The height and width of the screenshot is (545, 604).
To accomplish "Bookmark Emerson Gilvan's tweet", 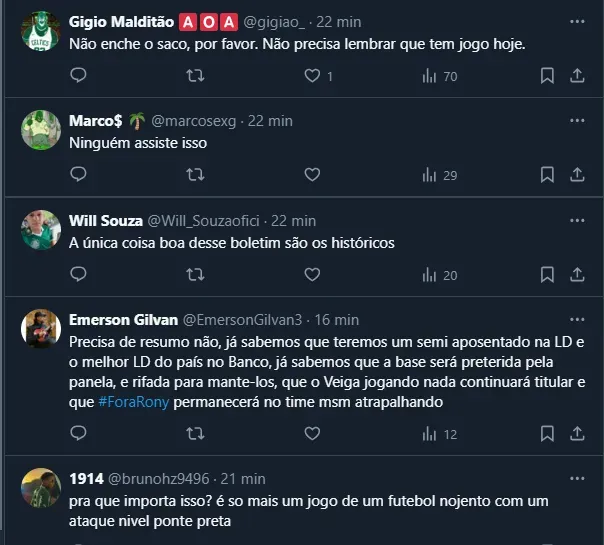I will click(547, 434).
